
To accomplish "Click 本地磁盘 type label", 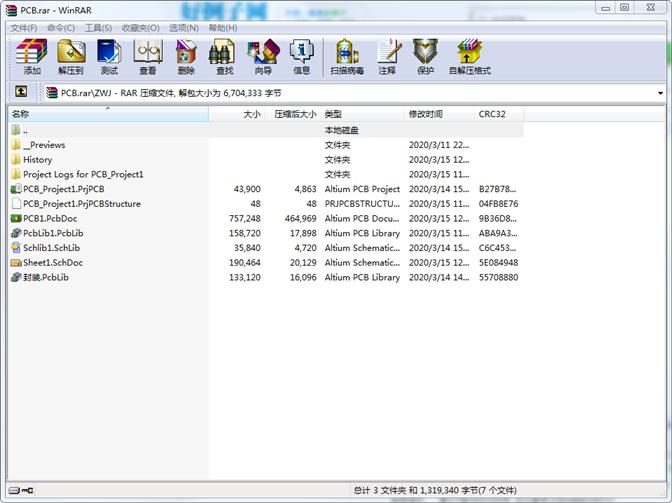I will click(341, 130).
